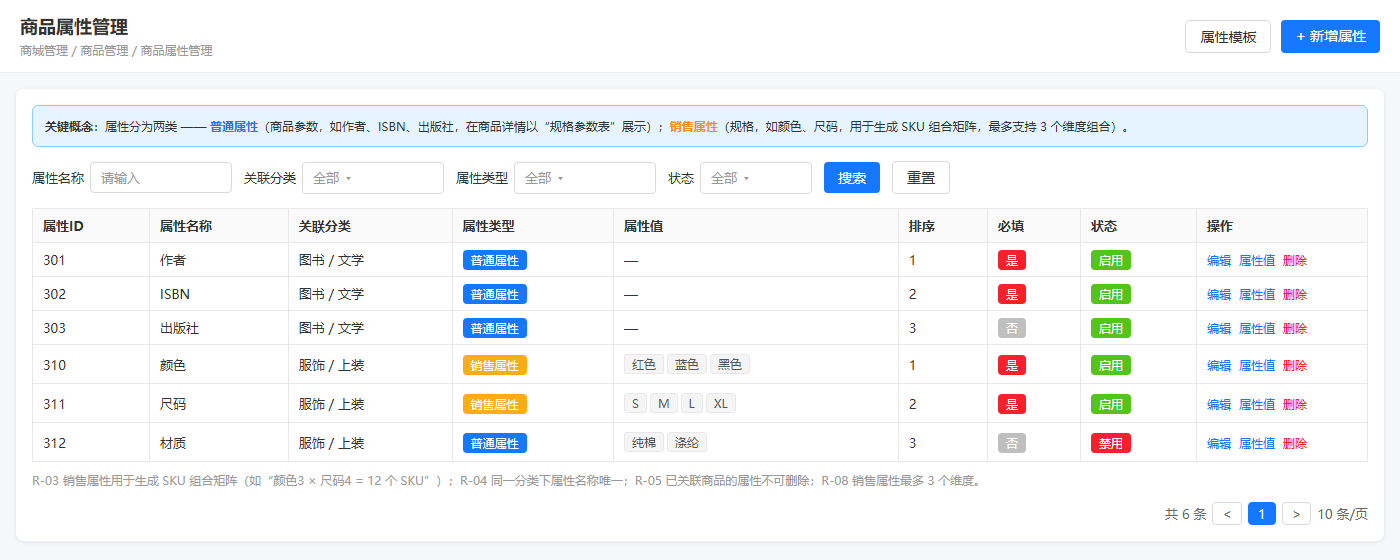Open the 10 条/页 page size selector
1400x560 pixels.
point(1343,514)
